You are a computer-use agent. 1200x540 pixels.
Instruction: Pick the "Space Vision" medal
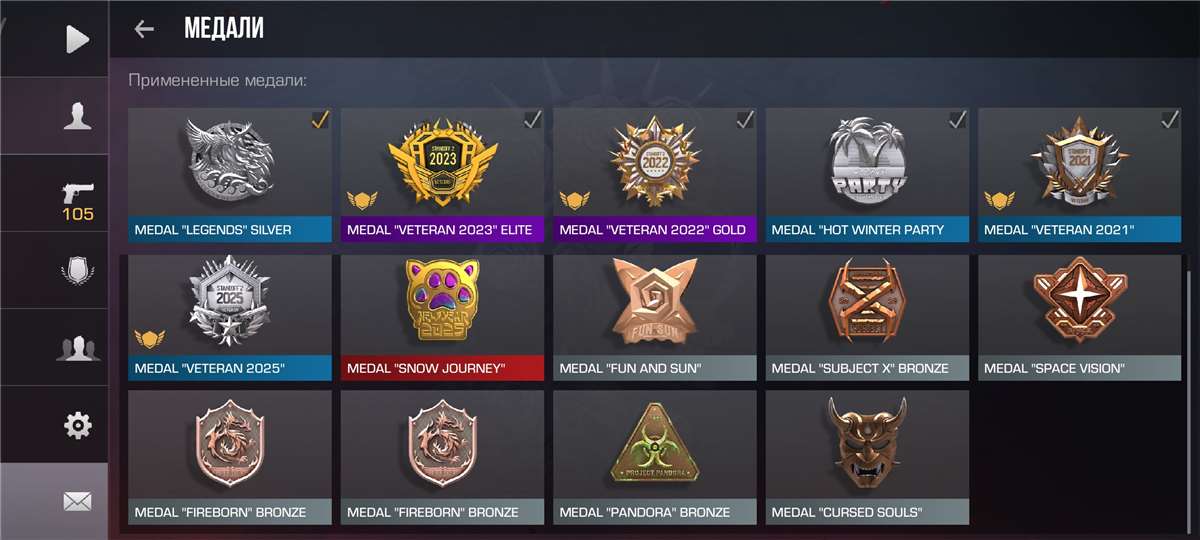pos(1080,318)
